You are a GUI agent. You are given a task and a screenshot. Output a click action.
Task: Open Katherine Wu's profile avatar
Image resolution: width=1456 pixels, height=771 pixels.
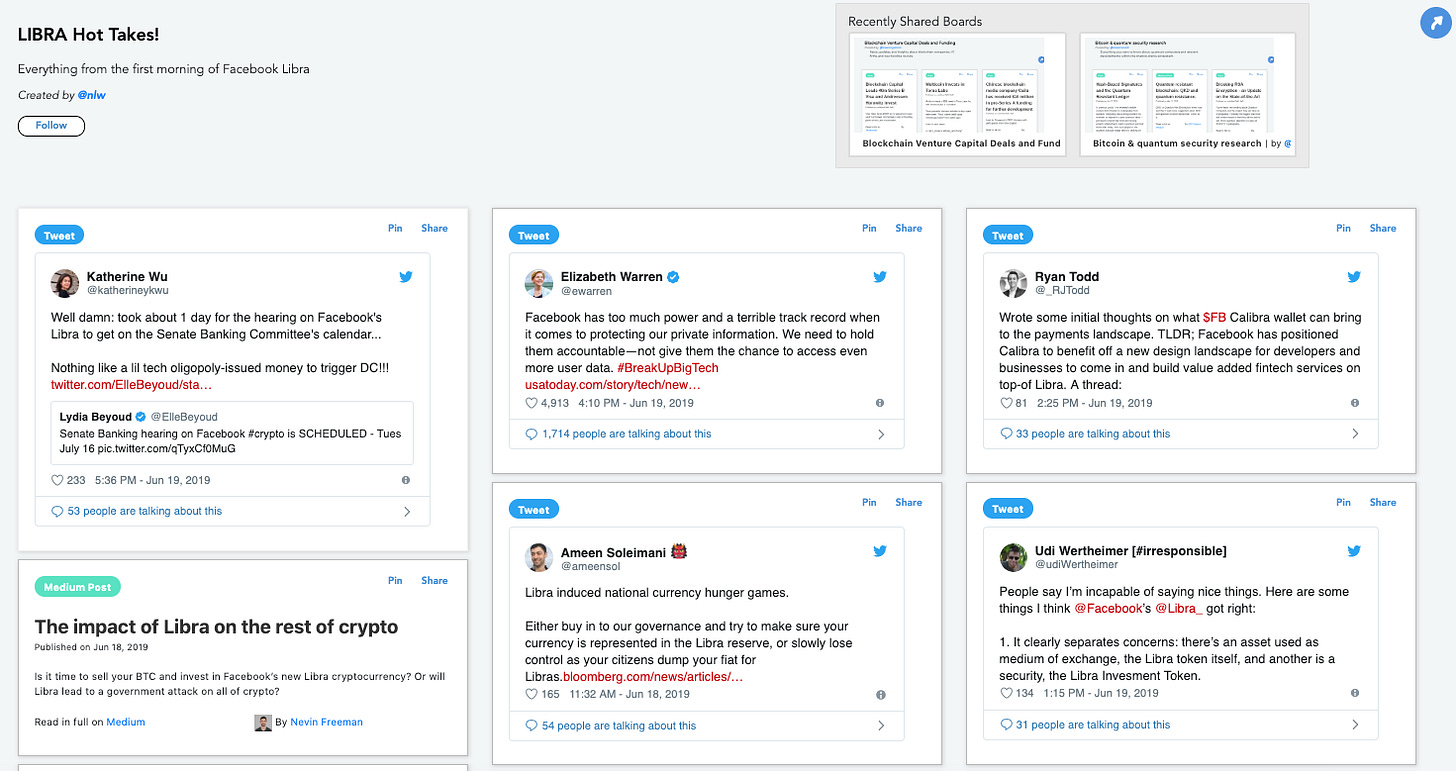point(65,283)
